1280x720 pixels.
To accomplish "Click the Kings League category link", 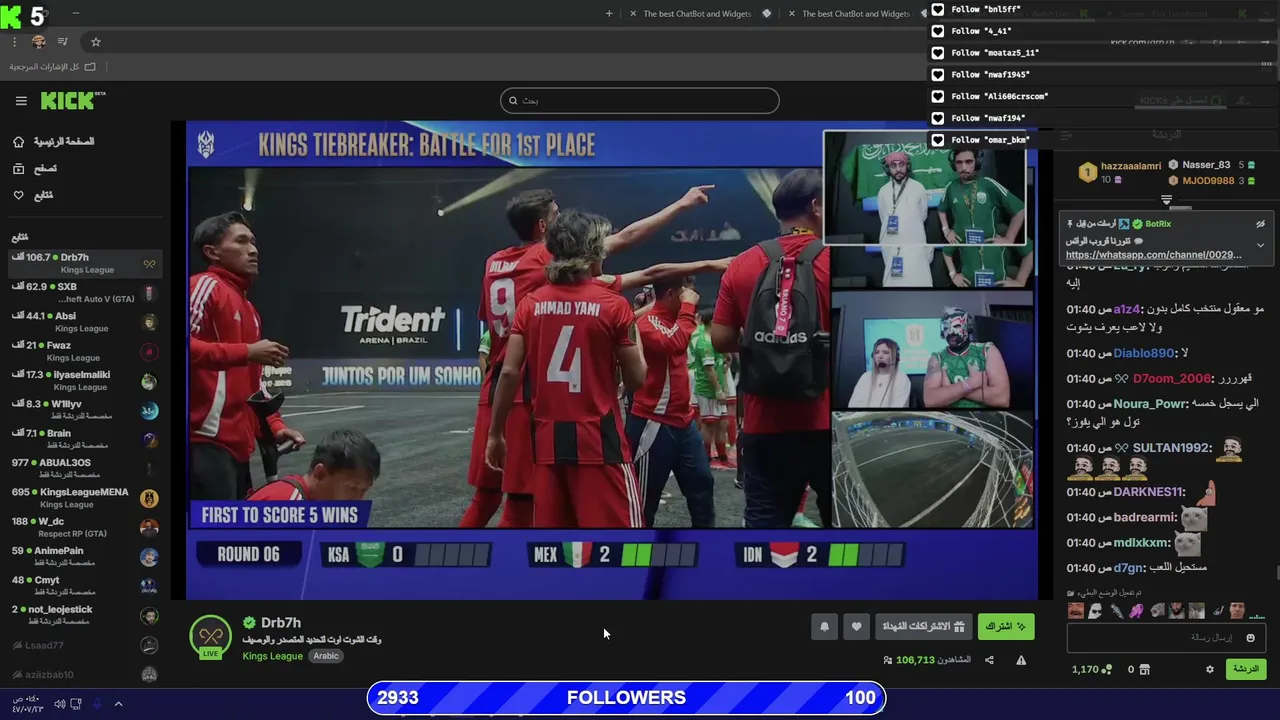I will point(272,656).
